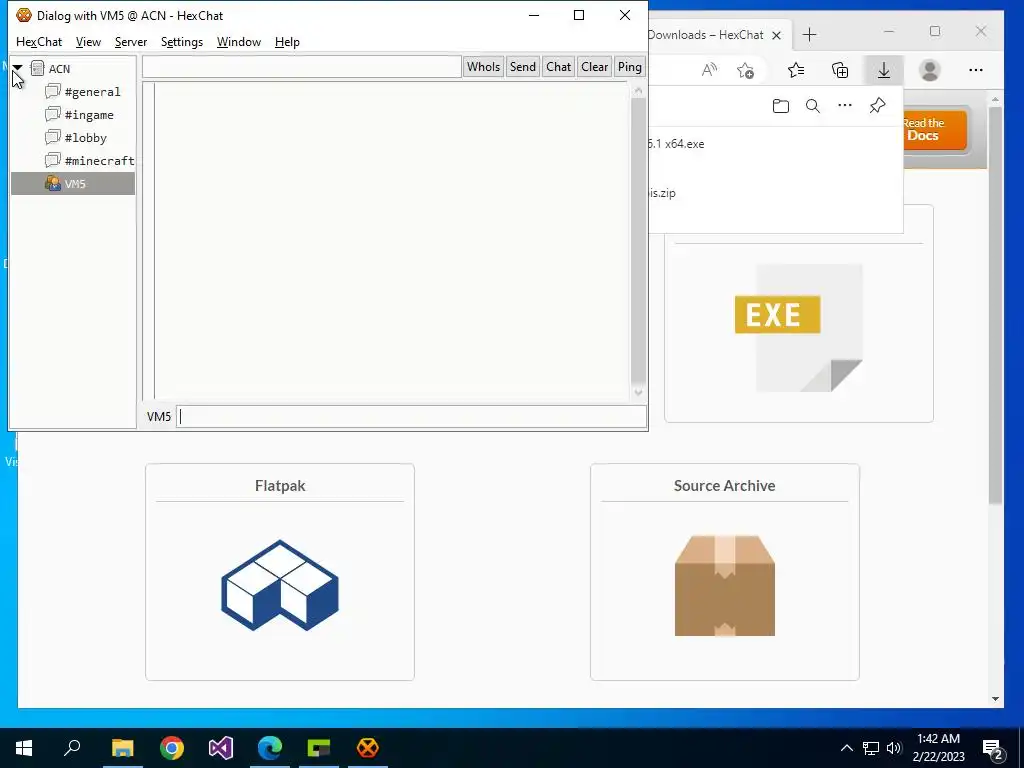Collapse the ACN server tree node

click(18, 68)
